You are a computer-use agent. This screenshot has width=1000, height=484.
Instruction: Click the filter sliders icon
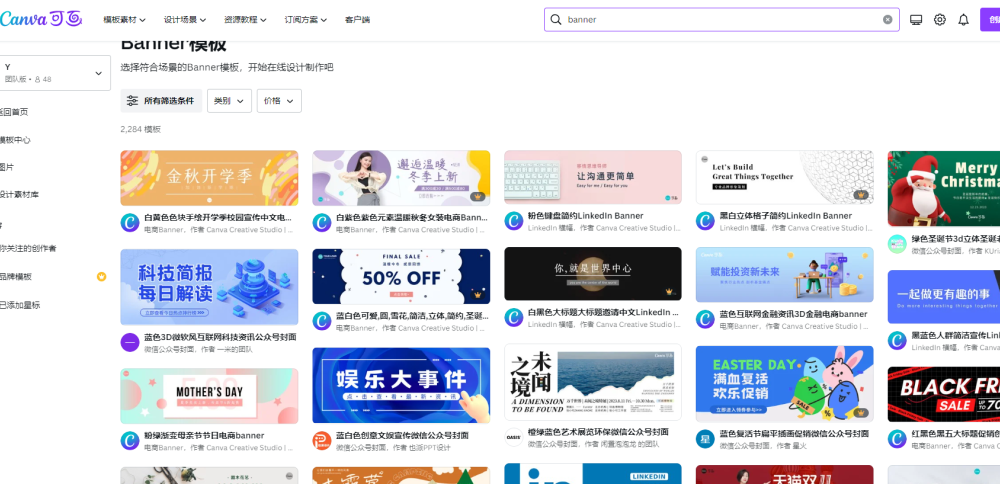pyautogui.click(x=132, y=101)
